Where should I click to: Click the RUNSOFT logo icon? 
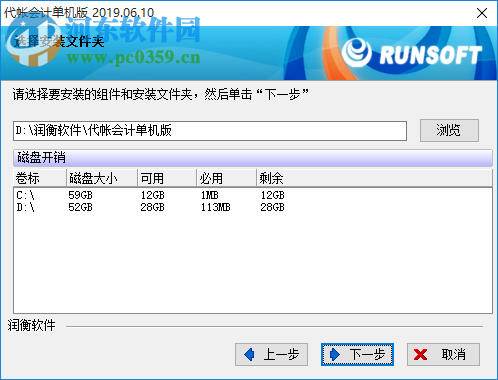[356, 52]
